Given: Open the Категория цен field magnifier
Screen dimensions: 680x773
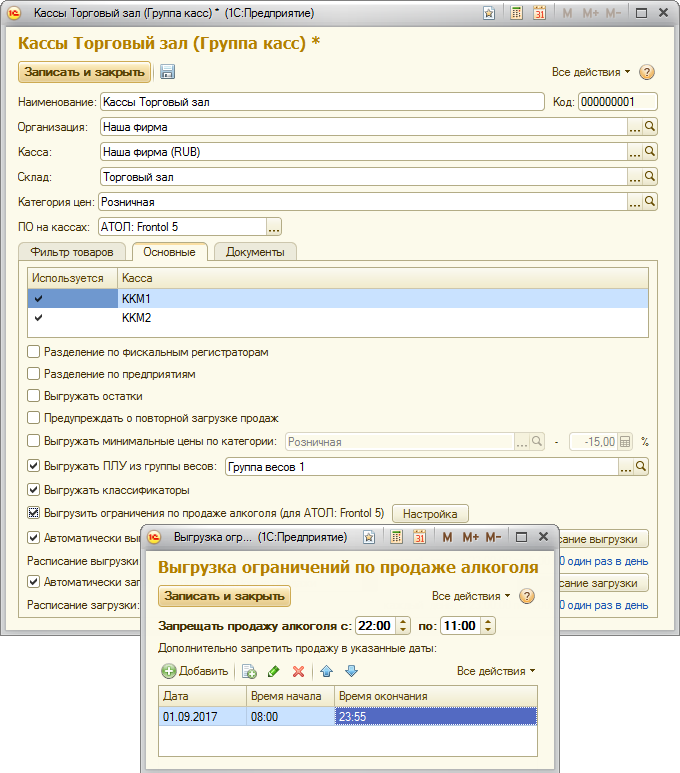Looking at the screenshot, I should click(x=650, y=202).
